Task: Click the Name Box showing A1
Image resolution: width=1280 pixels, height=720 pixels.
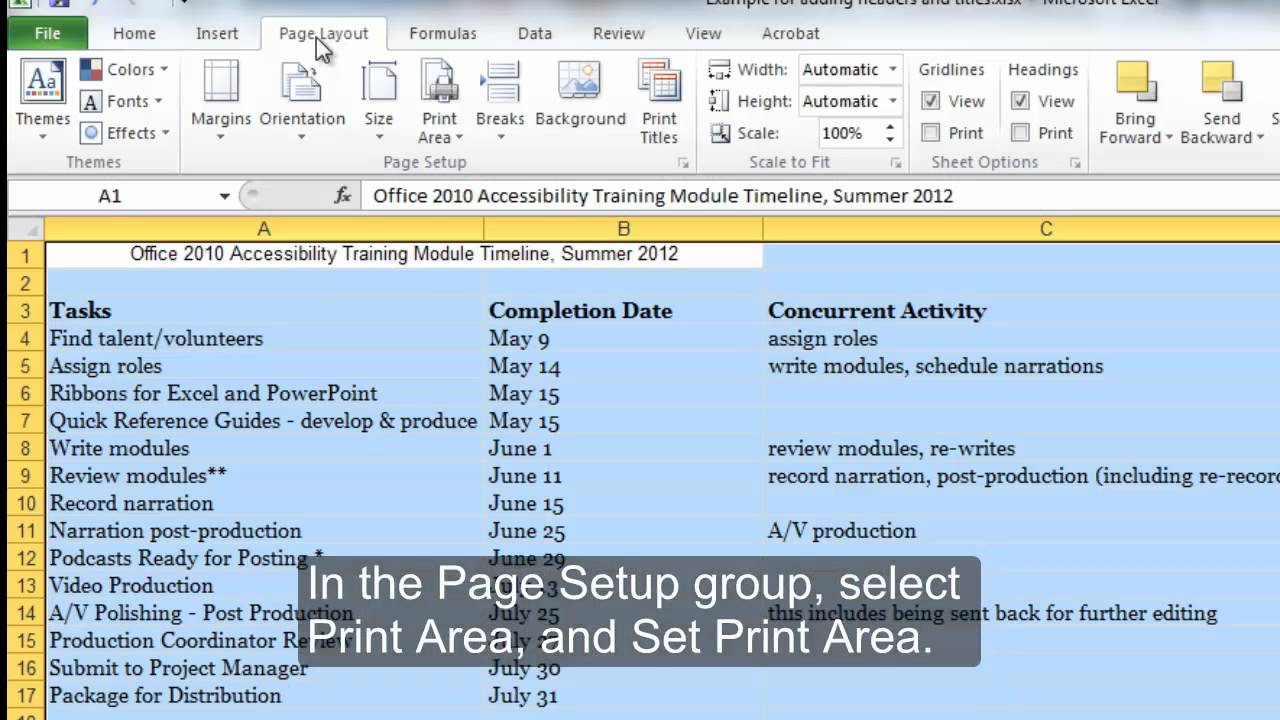Action: point(110,196)
